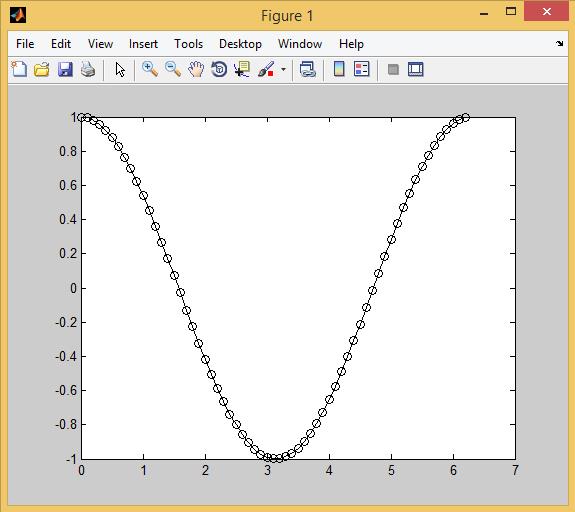This screenshot has width=575, height=512.
Task: Insert Colorbar using the toolbar icon
Action: tap(339, 69)
